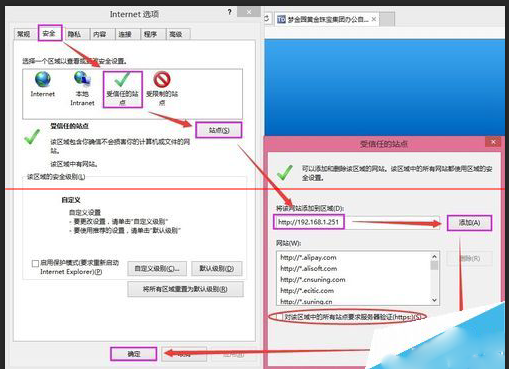Image resolution: width=509 pixels, height=369 pixels.
Task: Select http://*.ecitic.com in the website list
Action: click(307, 291)
